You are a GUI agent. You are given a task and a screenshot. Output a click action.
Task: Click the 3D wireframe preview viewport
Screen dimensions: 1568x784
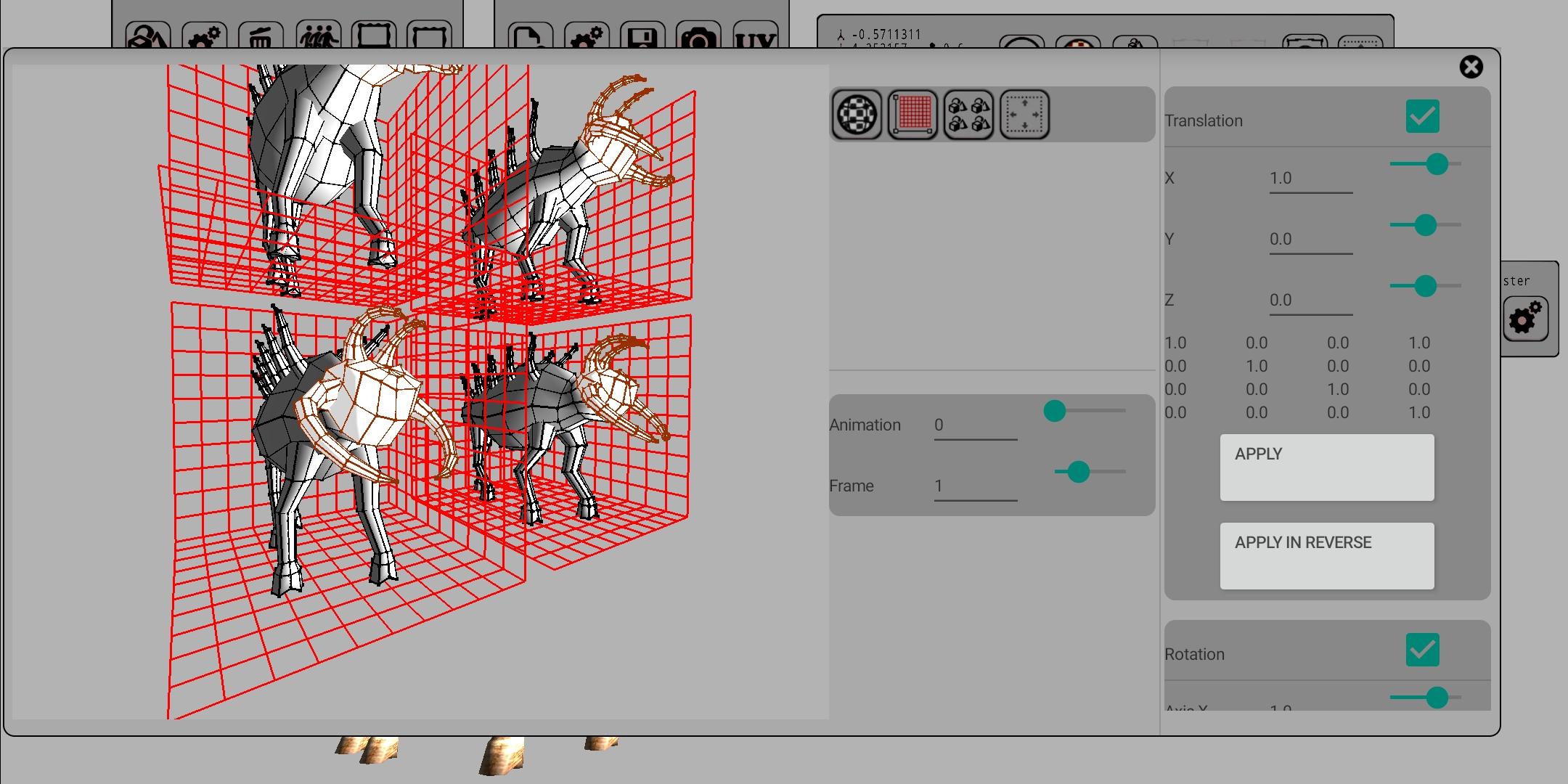420,392
